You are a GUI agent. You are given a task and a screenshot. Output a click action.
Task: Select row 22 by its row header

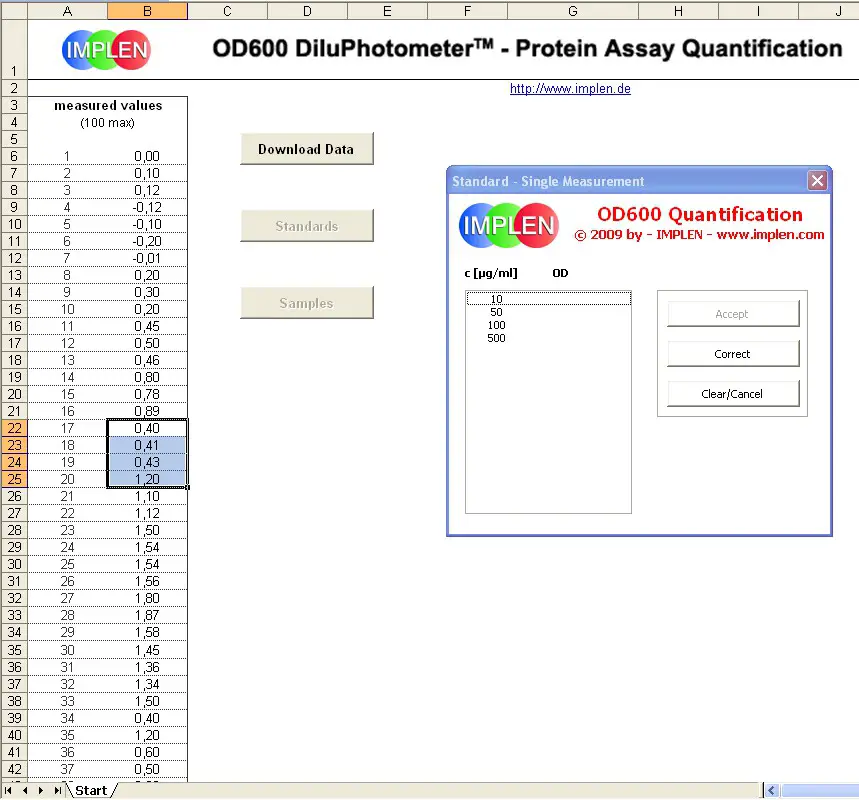13,428
